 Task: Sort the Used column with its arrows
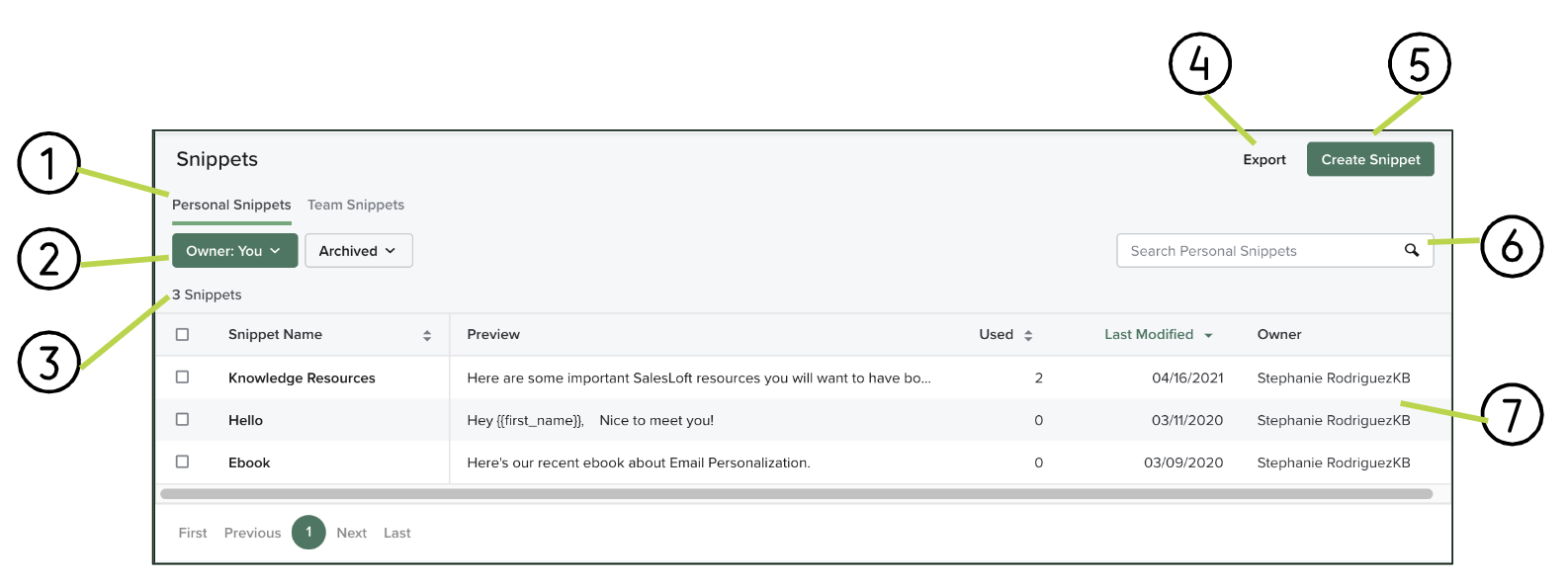[1028, 334]
